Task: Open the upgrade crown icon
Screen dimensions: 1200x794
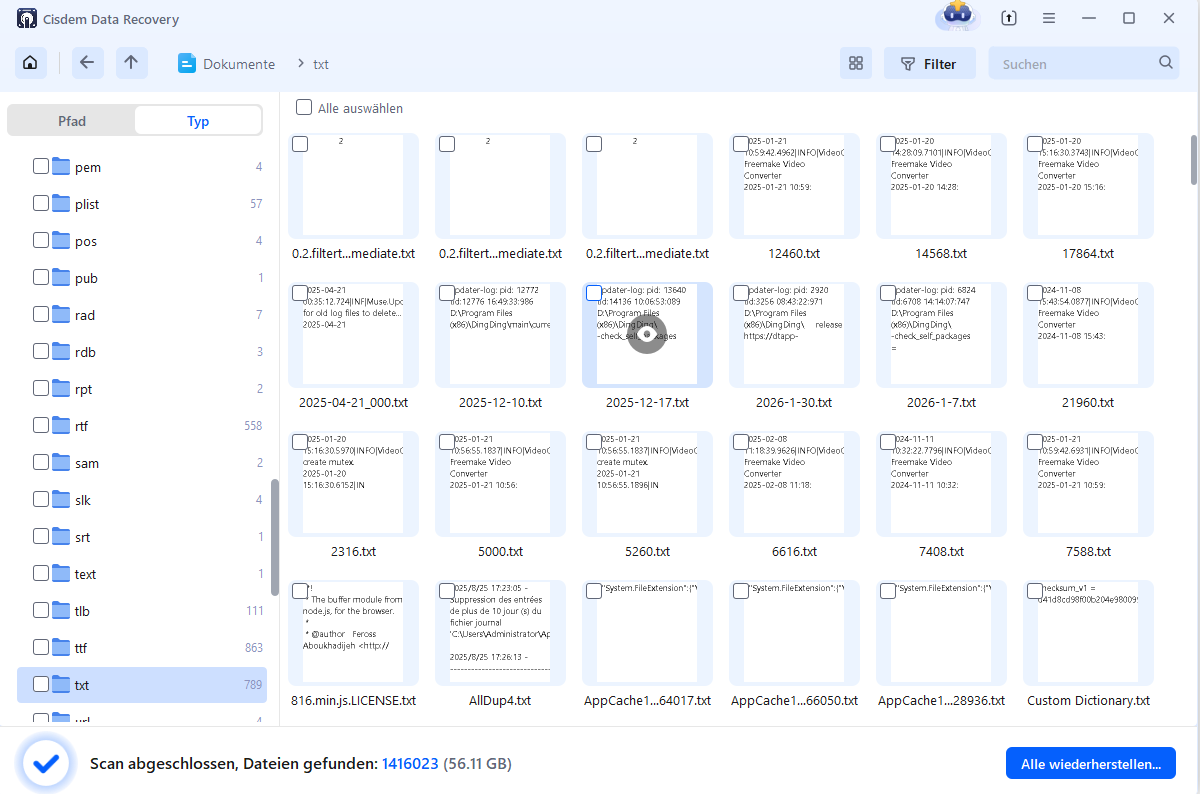Action: pos(956,17)
